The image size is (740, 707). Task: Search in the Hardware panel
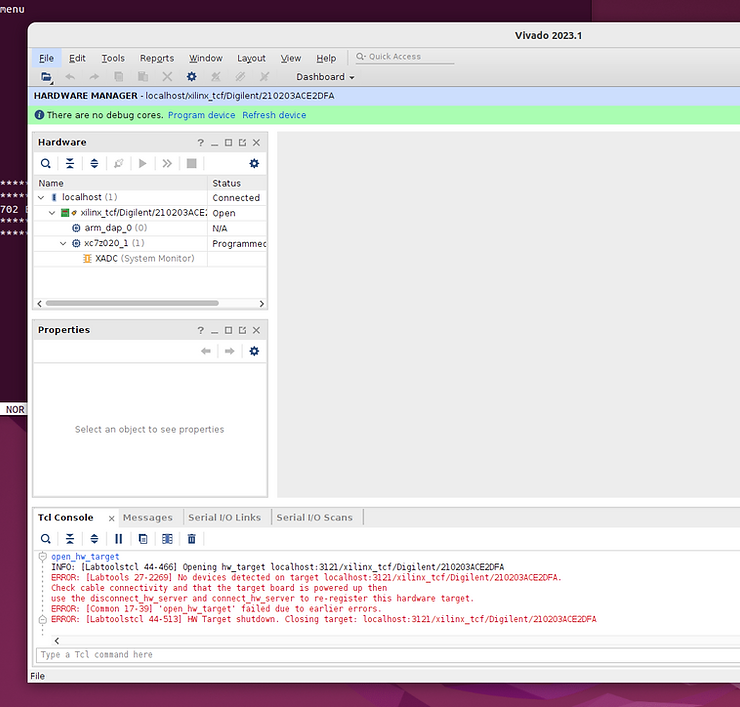point(45,163)
